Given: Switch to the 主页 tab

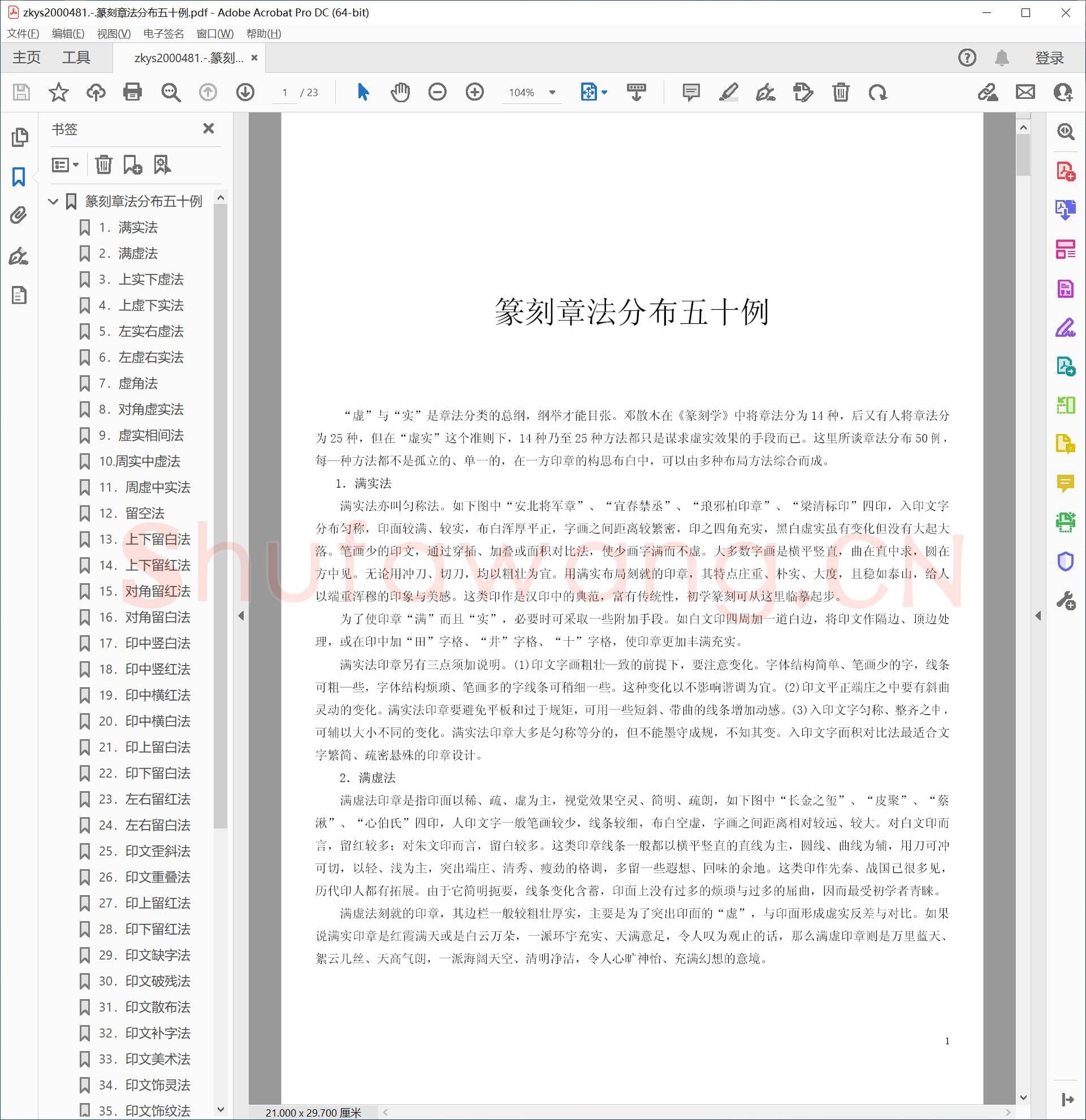Looking at the screenshot, I should [27, 57].
